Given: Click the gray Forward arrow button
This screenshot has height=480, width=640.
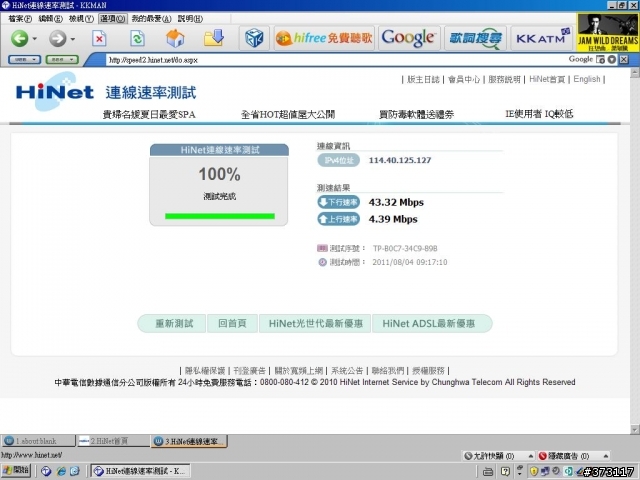Looking at the screenshot, I should 58,39.
